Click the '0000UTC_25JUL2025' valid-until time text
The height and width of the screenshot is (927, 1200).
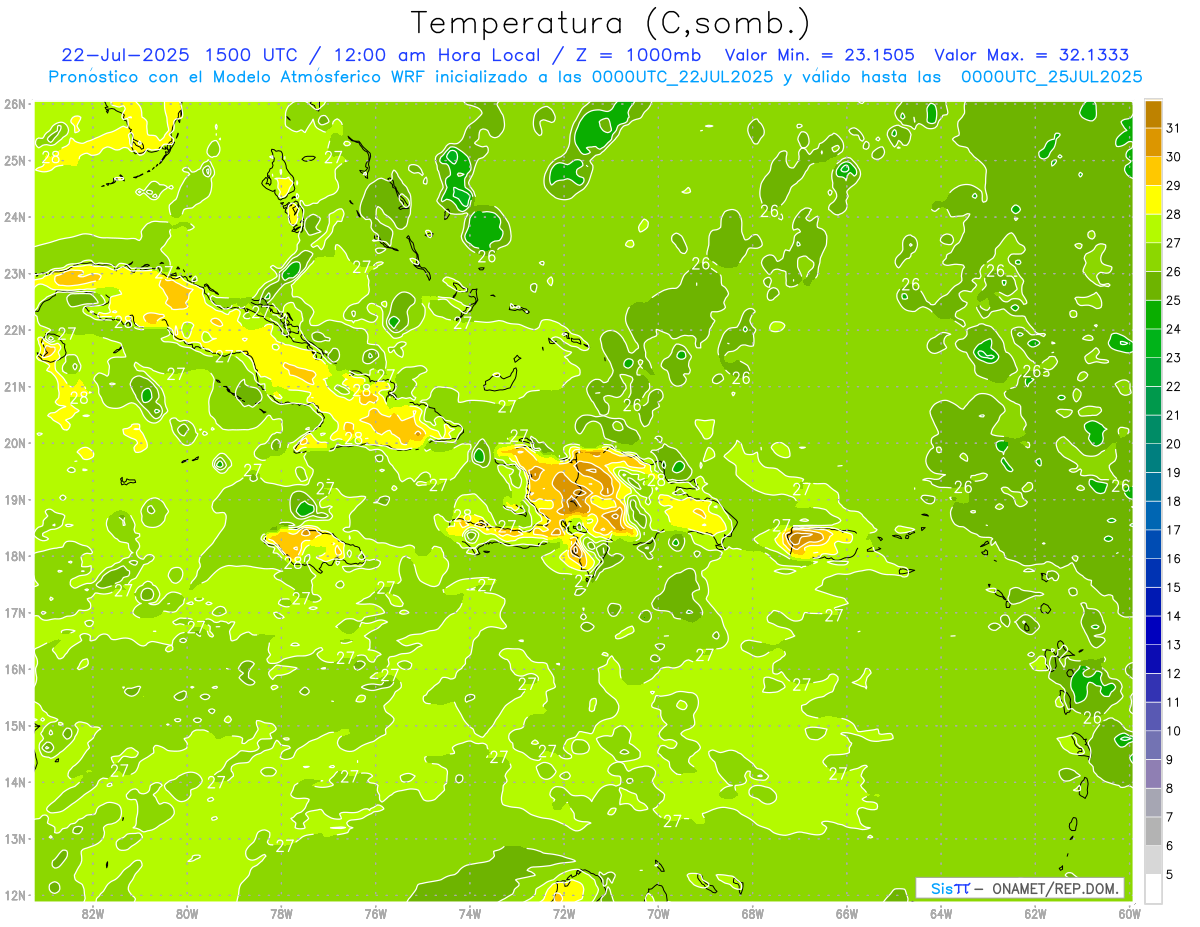1052,76
